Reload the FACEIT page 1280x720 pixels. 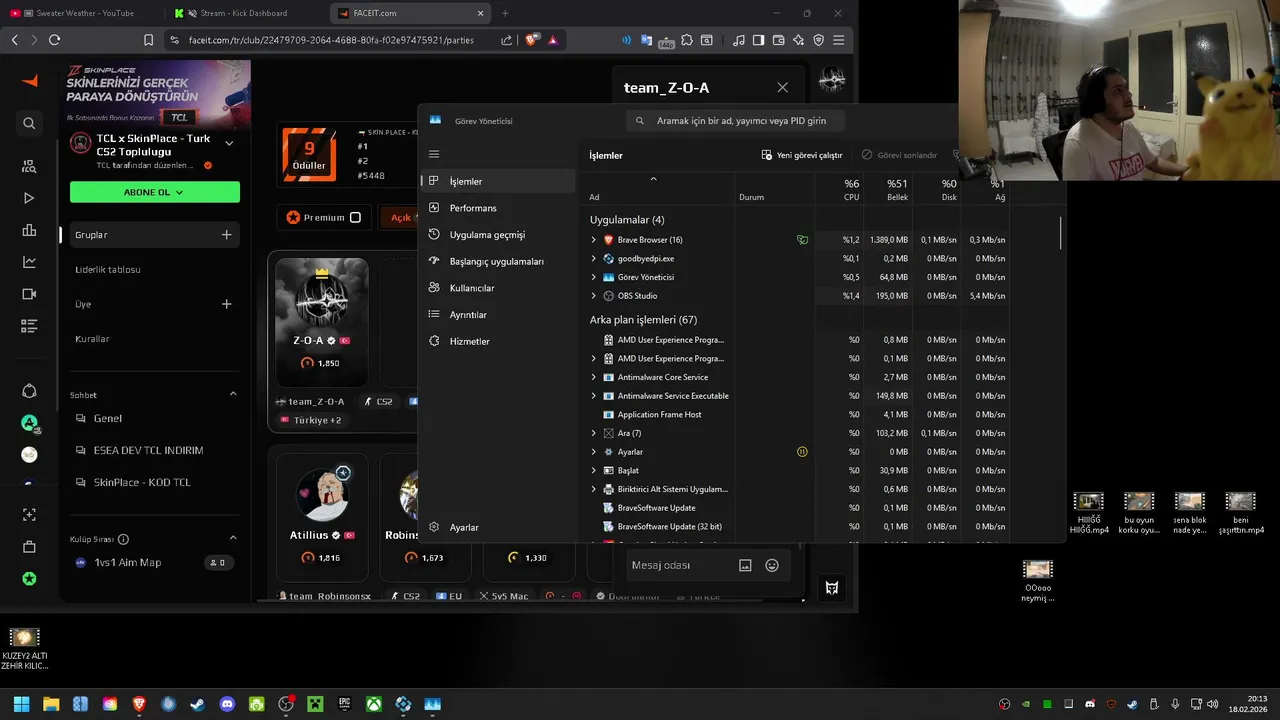click(x=54, y=40)
